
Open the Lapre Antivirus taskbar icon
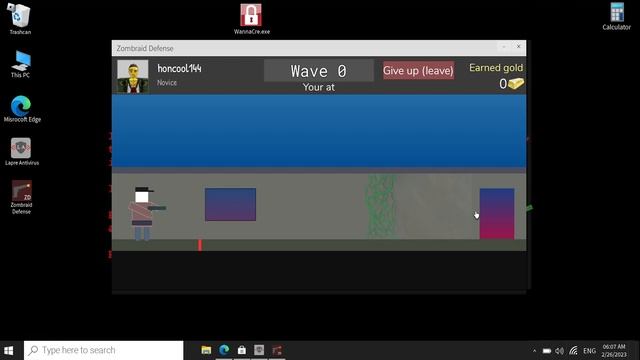259,350
